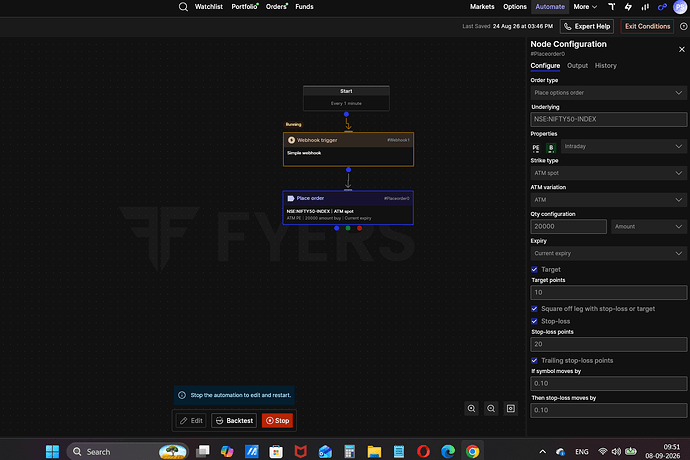Viewport: 690px width, 460px height.
Task: Expand the More menu in top navigation
Action: click(585, 7)
